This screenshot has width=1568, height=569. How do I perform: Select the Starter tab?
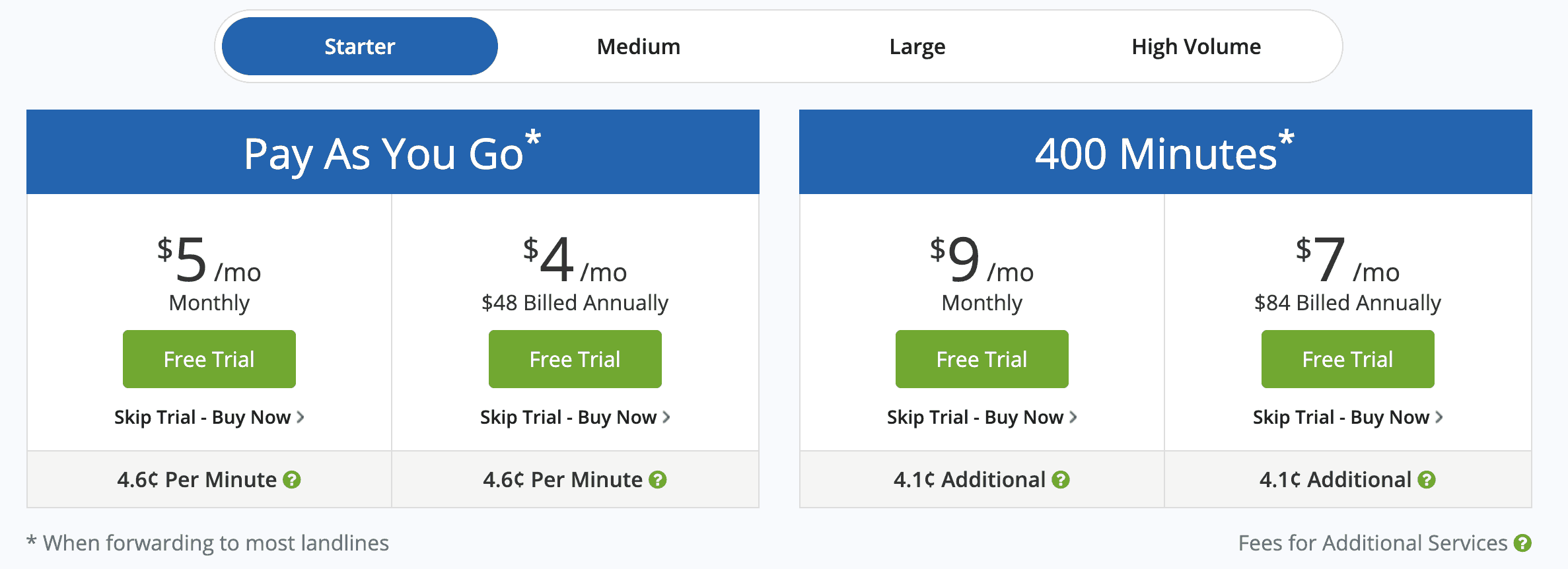pos(359,46)
